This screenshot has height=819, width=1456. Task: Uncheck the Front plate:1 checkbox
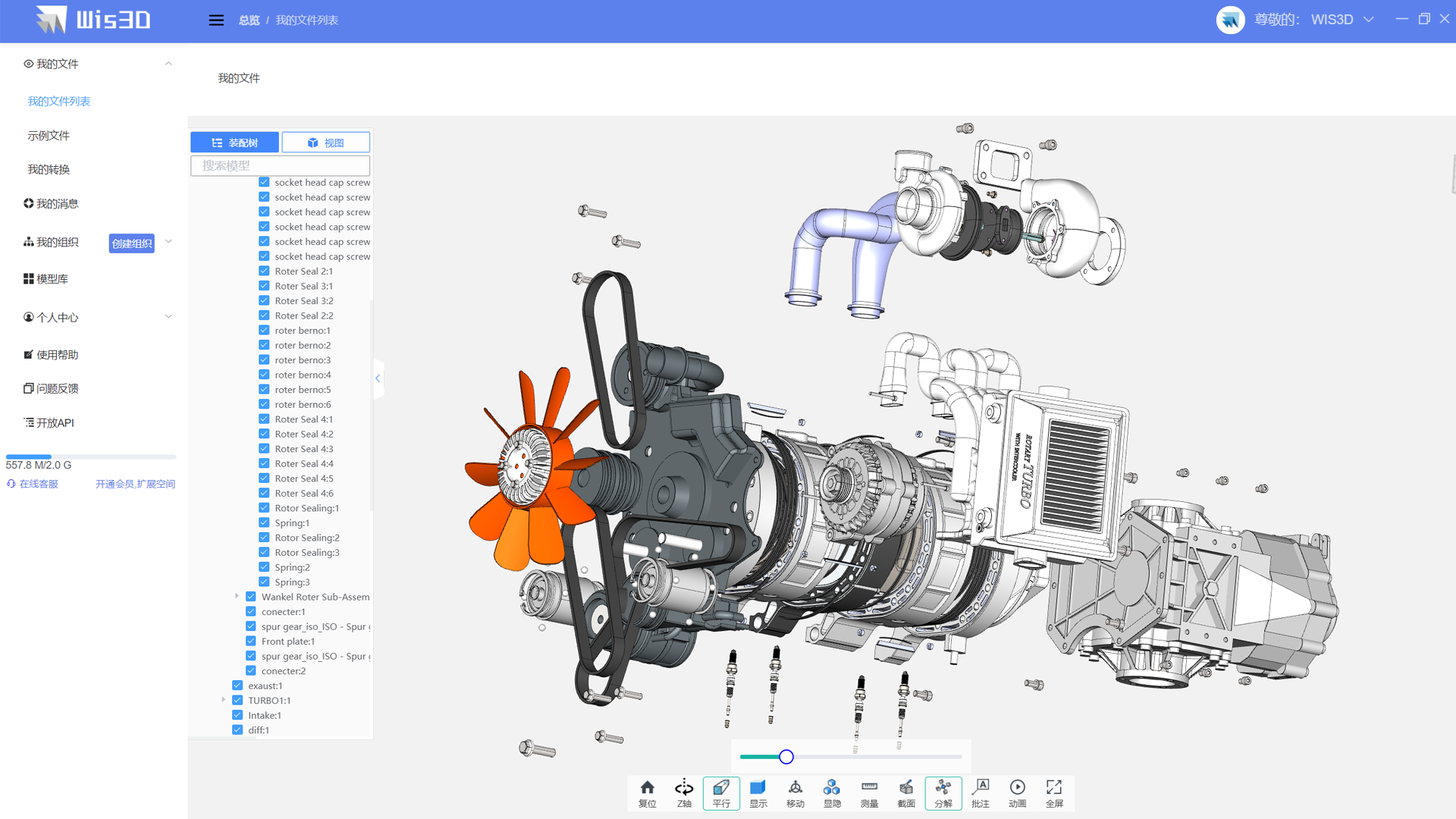click(x=251, y=641)
